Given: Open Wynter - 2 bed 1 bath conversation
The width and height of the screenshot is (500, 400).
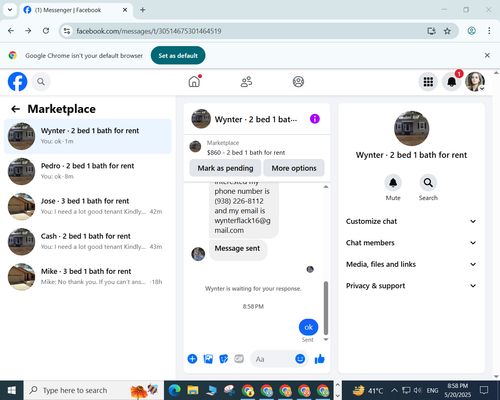Looking at the screenshot, I should point(88,136).
